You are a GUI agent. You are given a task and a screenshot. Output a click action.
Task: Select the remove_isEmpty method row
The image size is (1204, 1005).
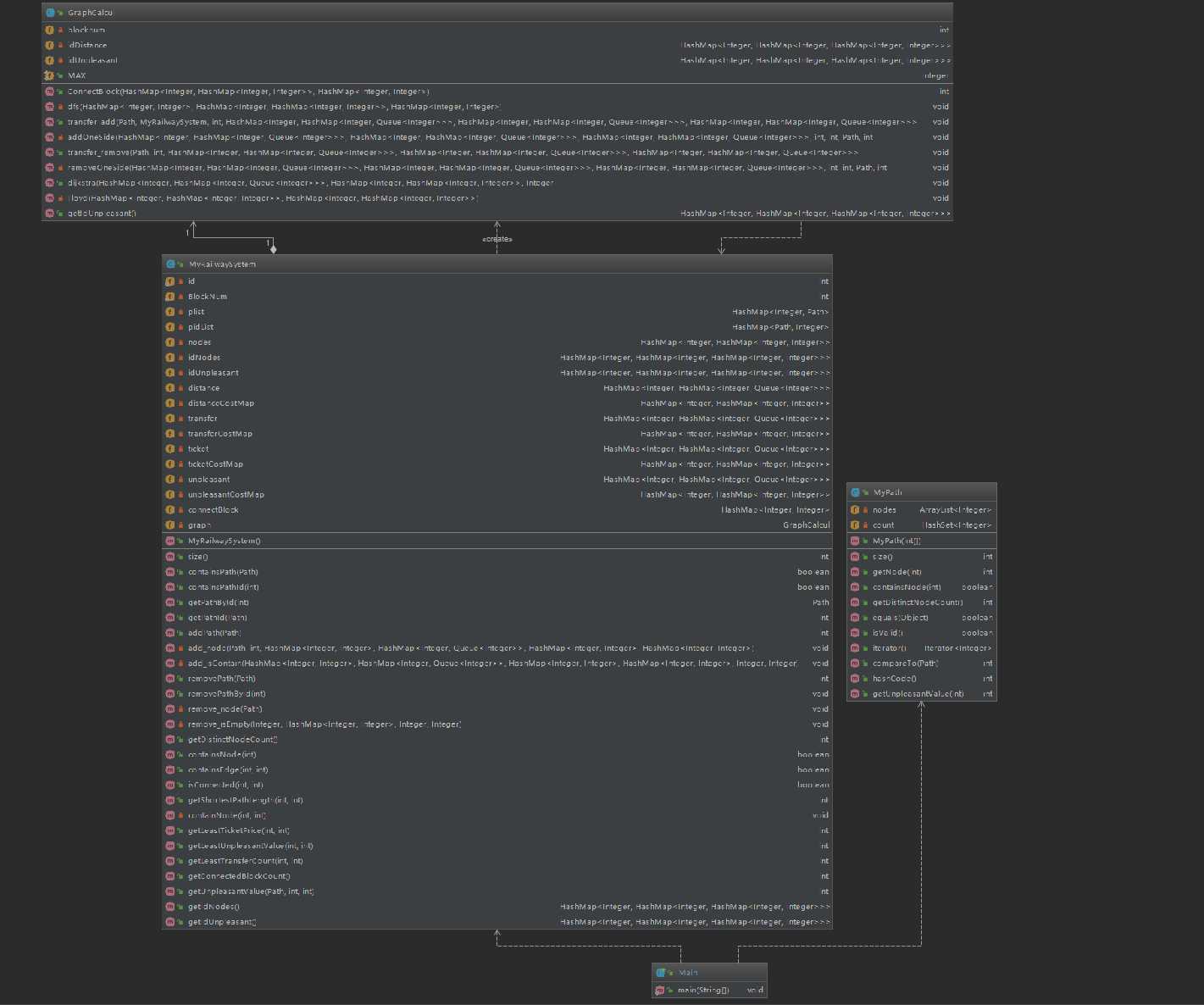[x=497, y=725]
